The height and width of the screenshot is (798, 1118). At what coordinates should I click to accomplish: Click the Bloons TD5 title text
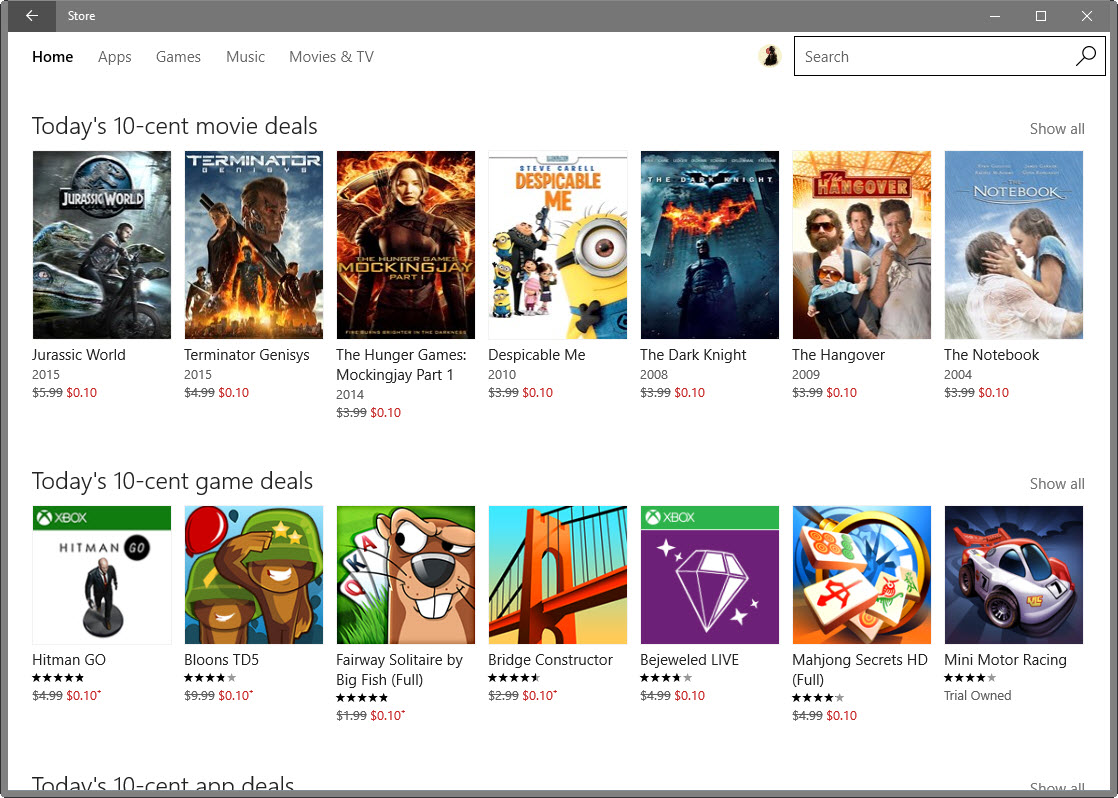tap(221, 660)
